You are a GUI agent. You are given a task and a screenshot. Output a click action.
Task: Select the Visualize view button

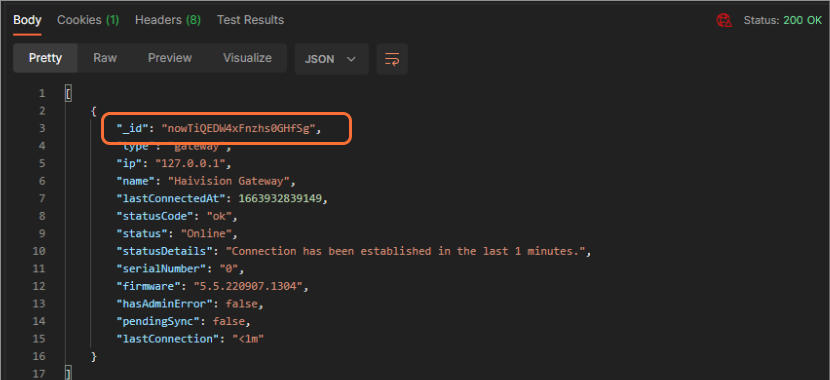(247, 58)
